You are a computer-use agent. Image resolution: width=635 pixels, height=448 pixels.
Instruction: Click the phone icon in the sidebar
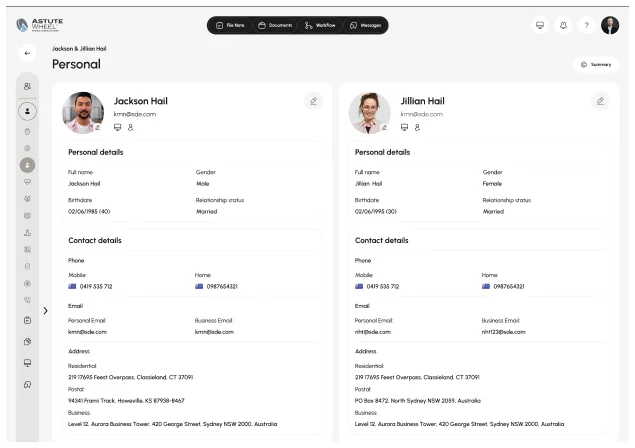tap(27, 300)
